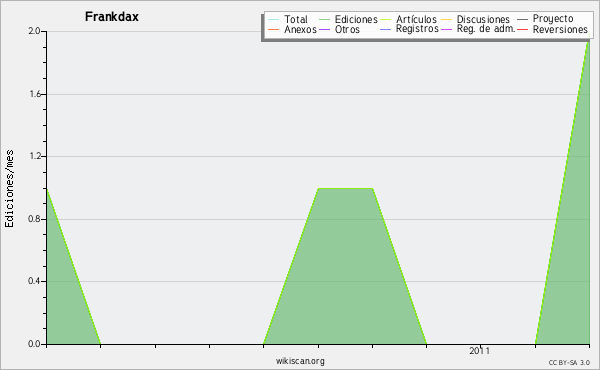Click the Total cyan legend line swatch
The image size is (600, 370).
tap(274, 19)
